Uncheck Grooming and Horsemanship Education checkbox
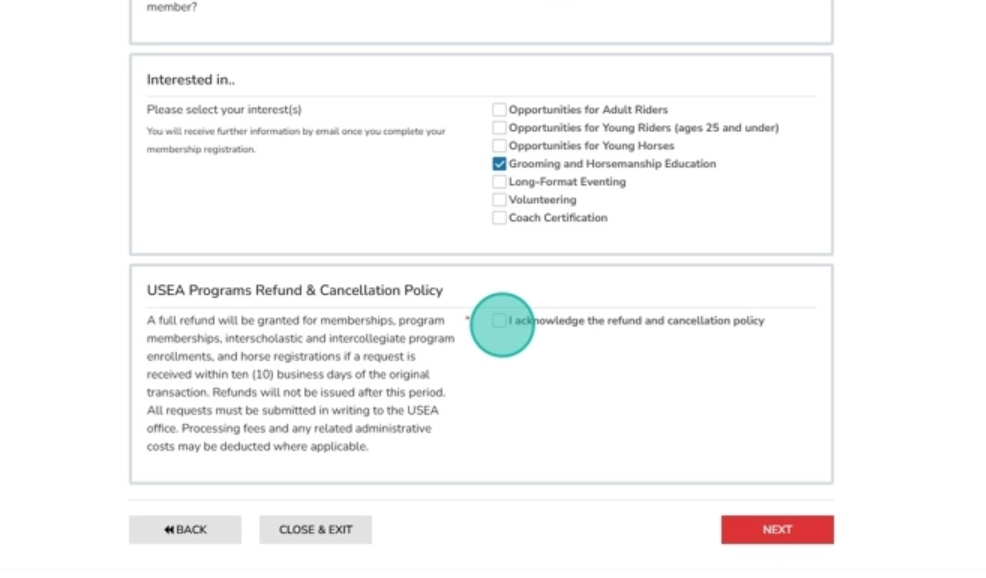The image size is (986, 578). (x=499, y=164)
